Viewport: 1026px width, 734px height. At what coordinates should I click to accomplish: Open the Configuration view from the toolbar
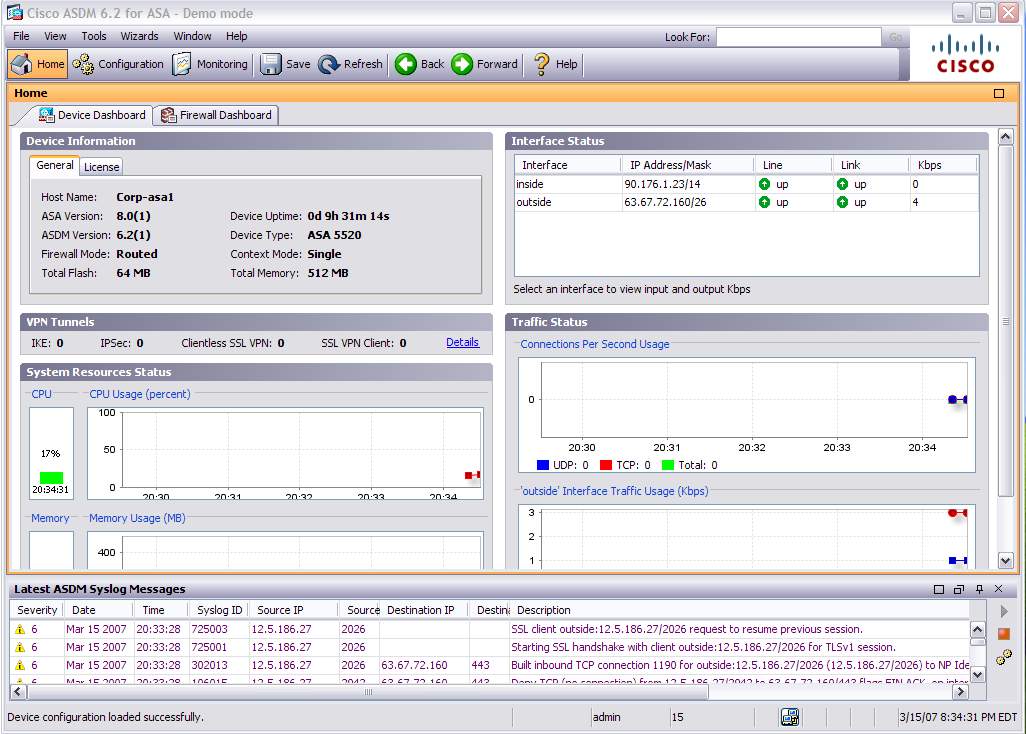118,64
